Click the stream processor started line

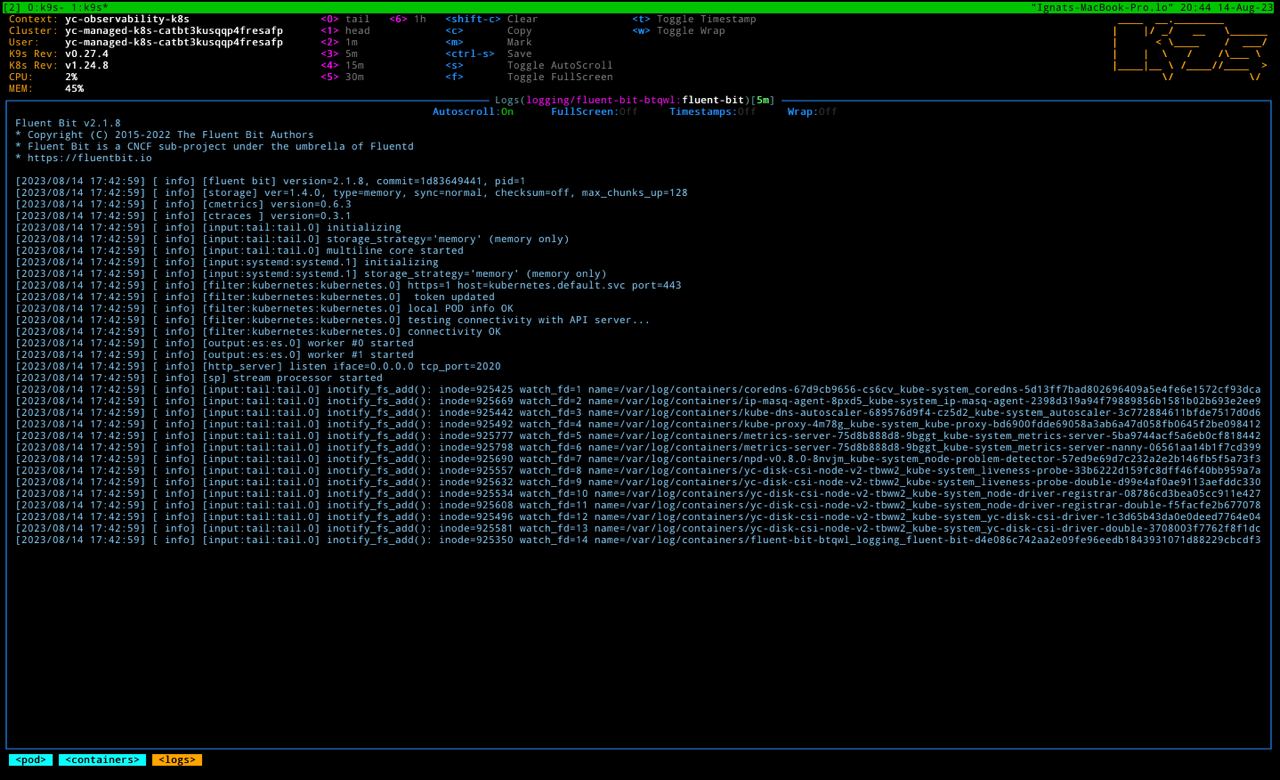tap(199, 378)
